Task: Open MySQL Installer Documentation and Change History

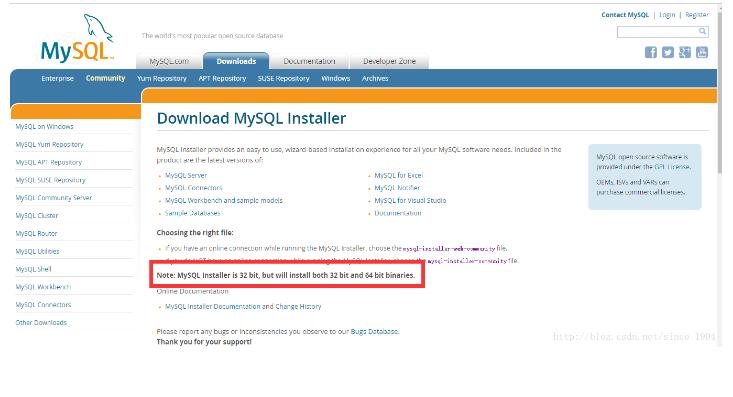Action: (x=243, y=307)
